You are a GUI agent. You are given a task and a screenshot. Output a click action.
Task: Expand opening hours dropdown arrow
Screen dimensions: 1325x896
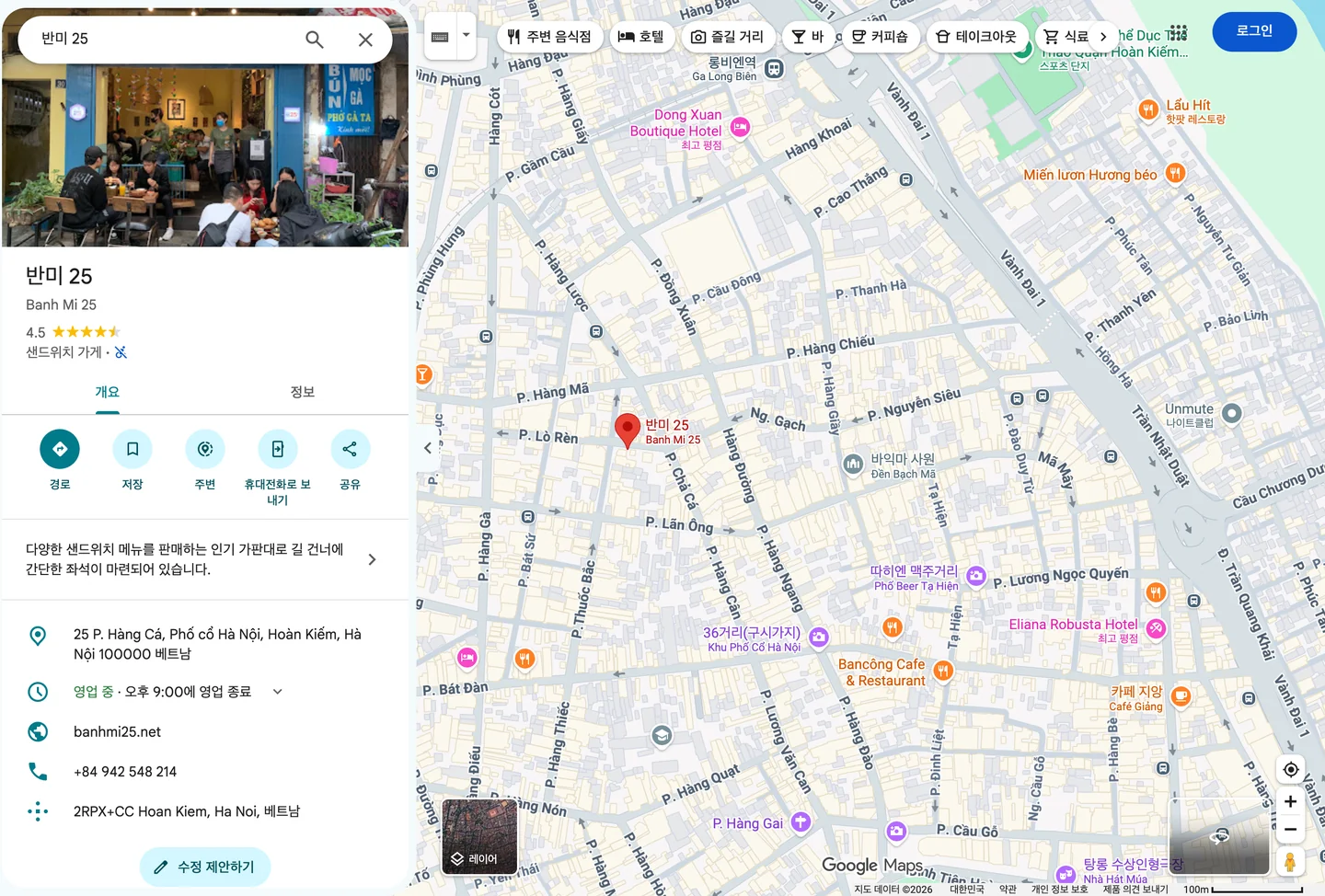[277, 692]
